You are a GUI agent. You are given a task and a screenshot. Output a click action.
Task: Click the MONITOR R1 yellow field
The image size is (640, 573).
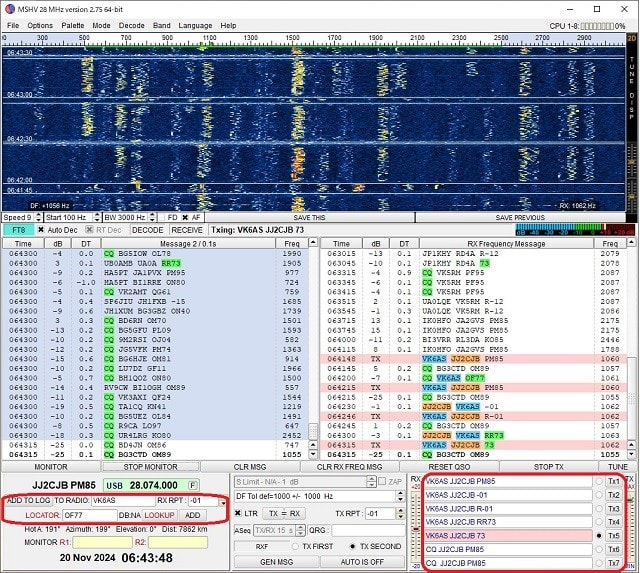102,542
